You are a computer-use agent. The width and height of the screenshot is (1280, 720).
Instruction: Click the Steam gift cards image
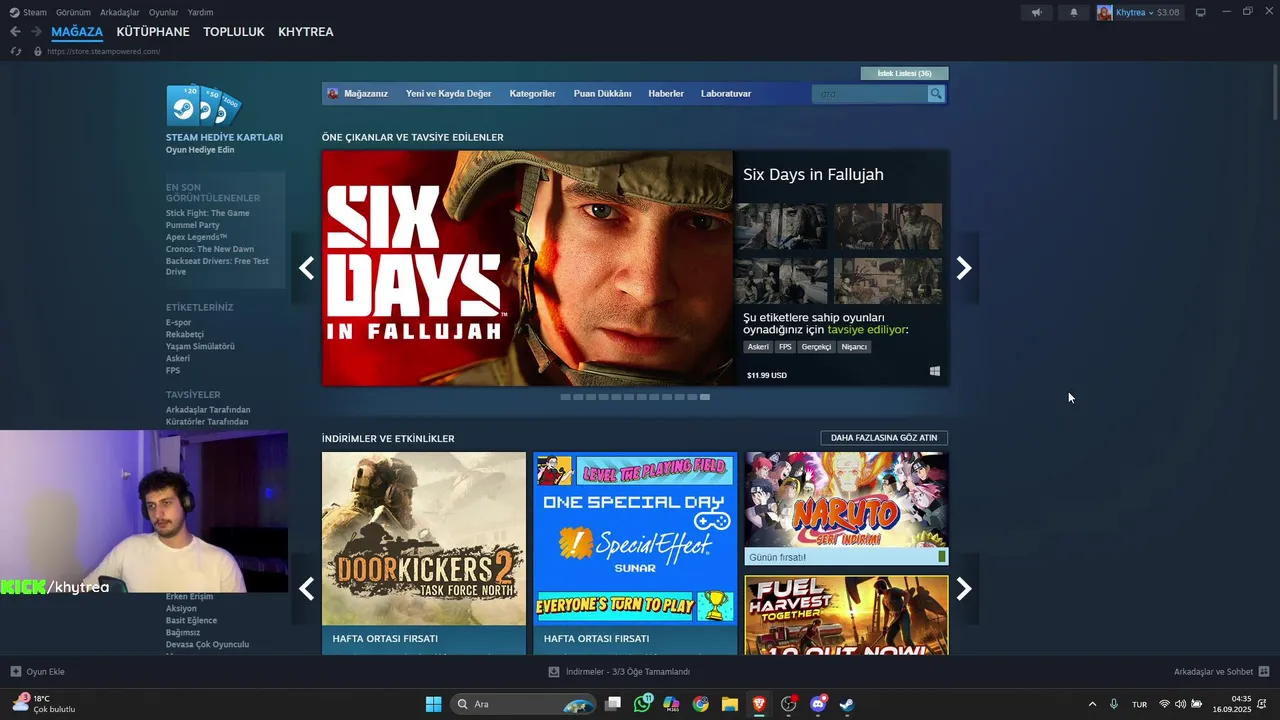point(204,106)
